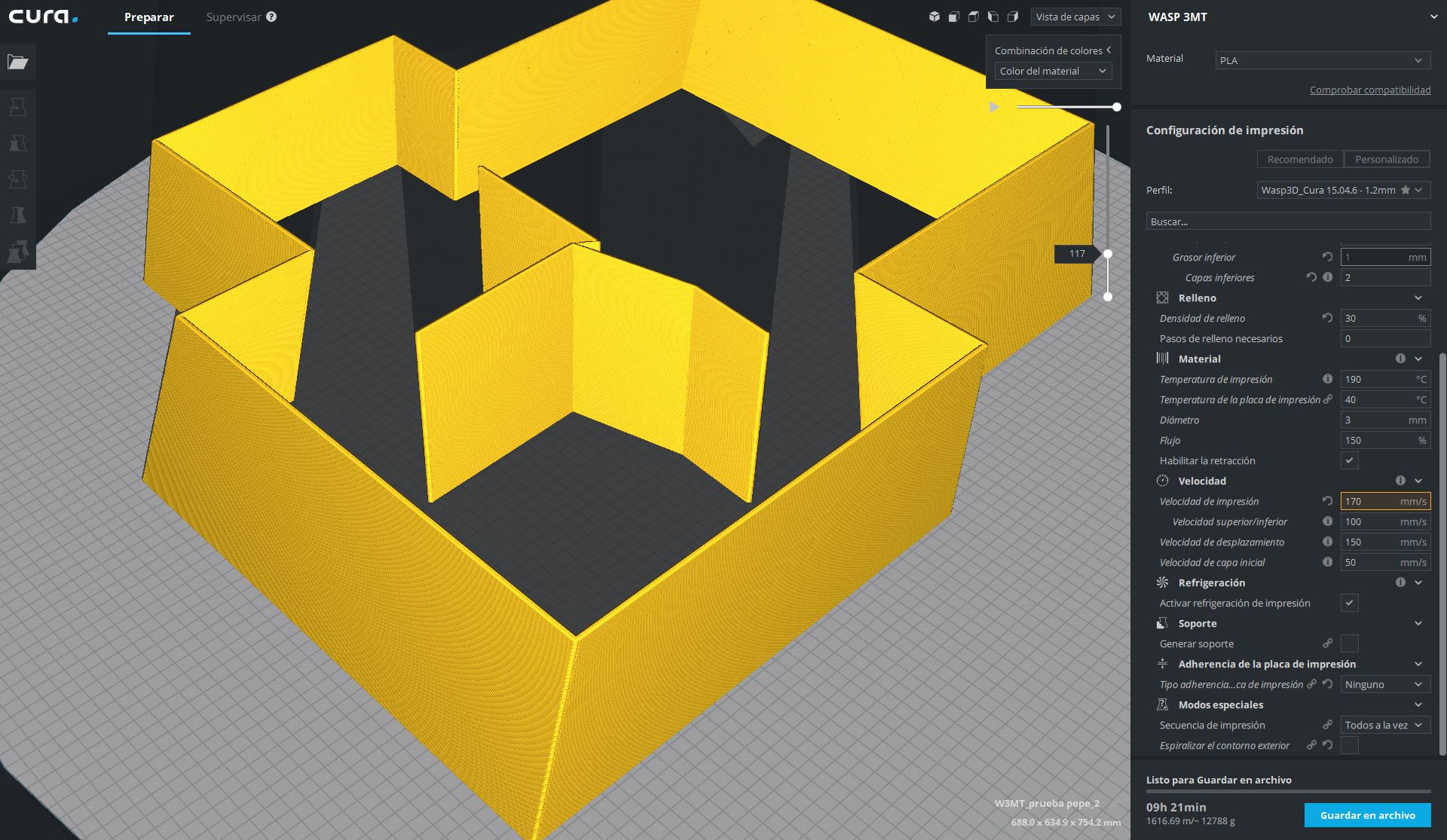This screenshot has width=1447, height=840.
Task: Collapse the Relleno settings section
Action: 1418,298
